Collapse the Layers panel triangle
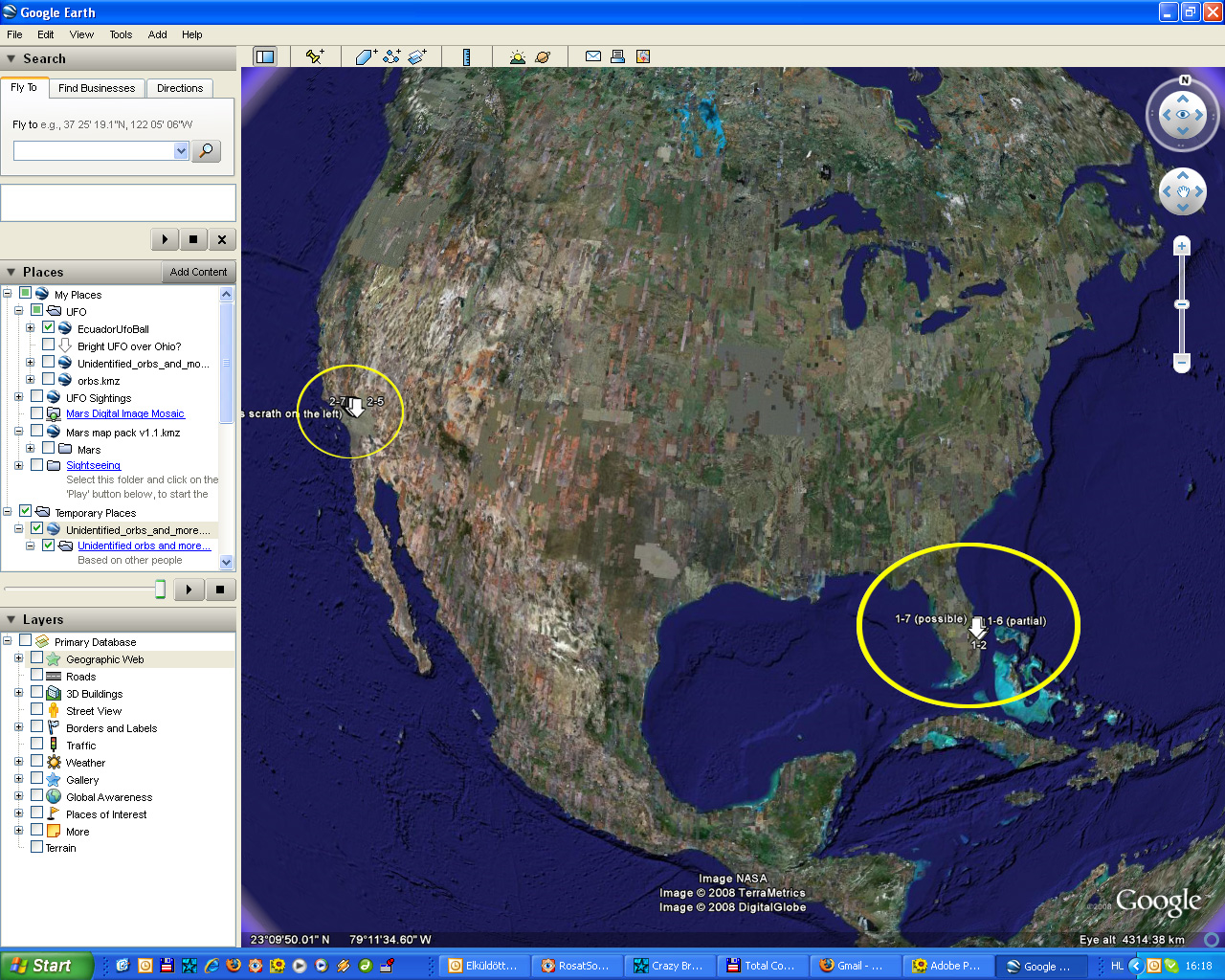The image size is (1225, 980). [x=11, y=619]
